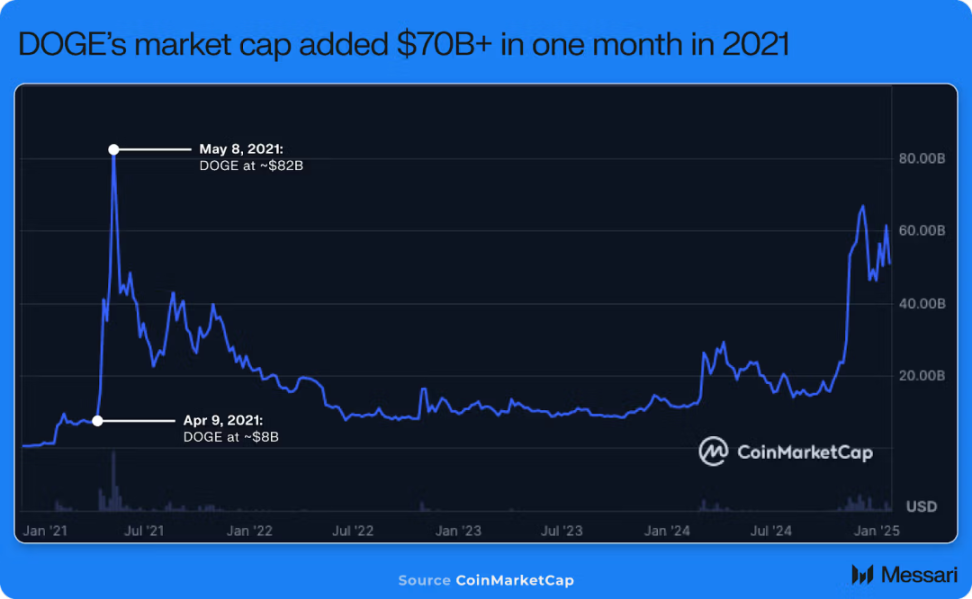Viewport: 972px width, 599px height.
Task: Select the Jan '21 x-axis label
Action: click(45, 531)
